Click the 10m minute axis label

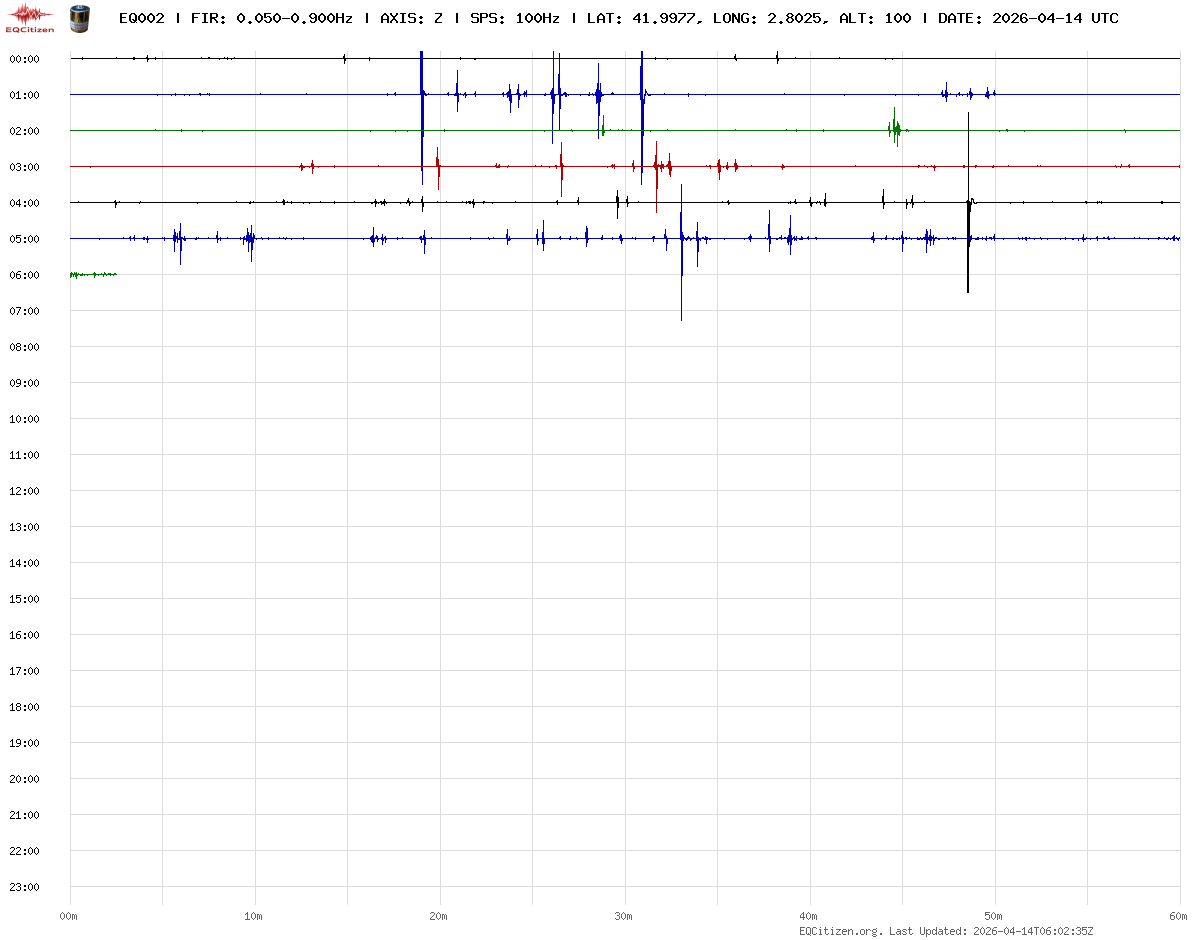pos(254,916)
